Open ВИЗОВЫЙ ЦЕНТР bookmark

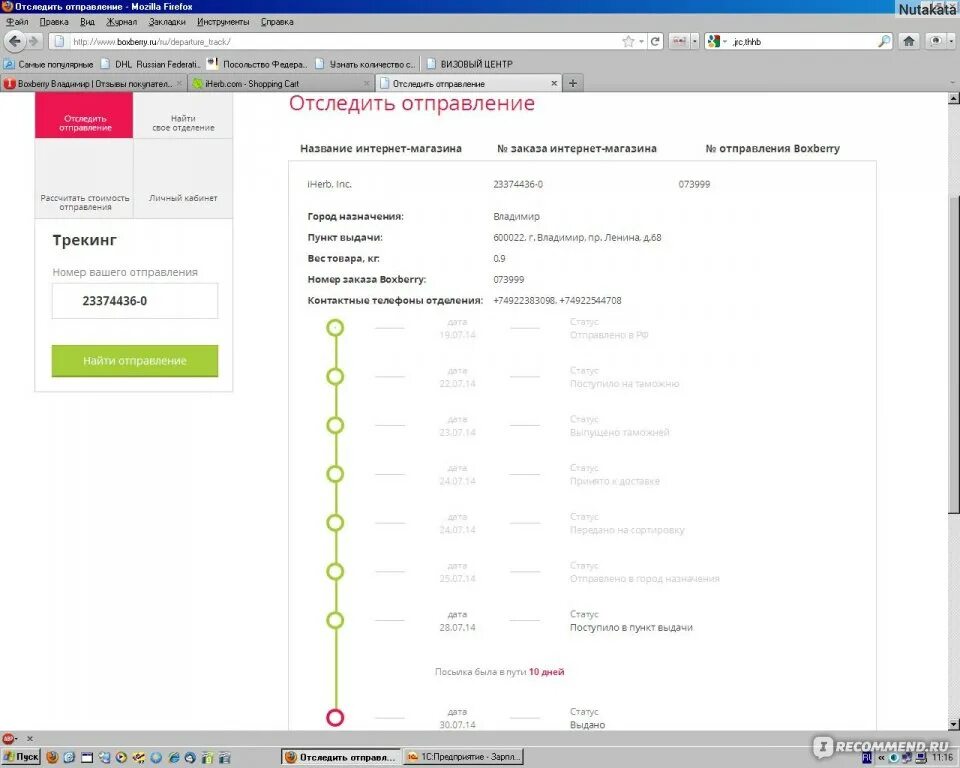click(470, 64)
